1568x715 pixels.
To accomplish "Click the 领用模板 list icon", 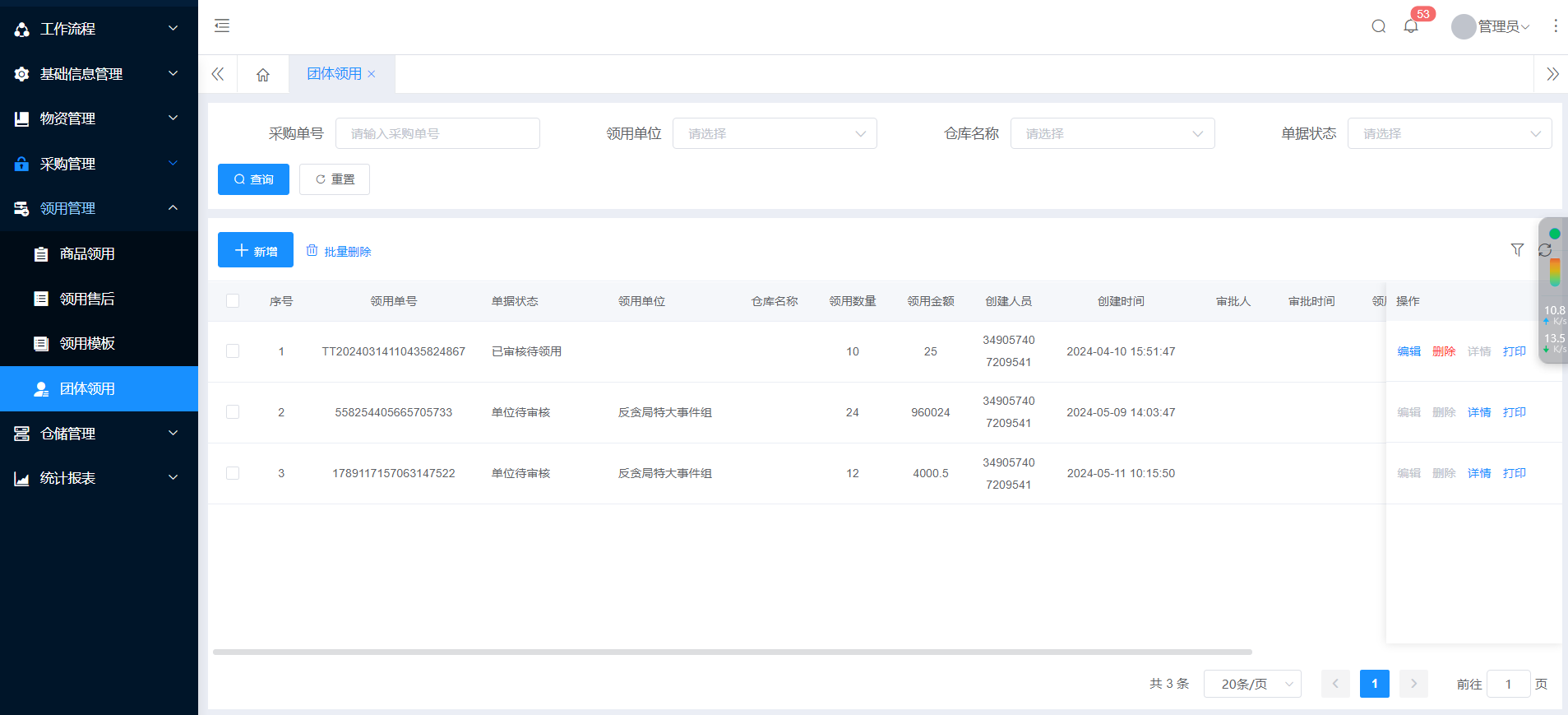I will [41, 343].
